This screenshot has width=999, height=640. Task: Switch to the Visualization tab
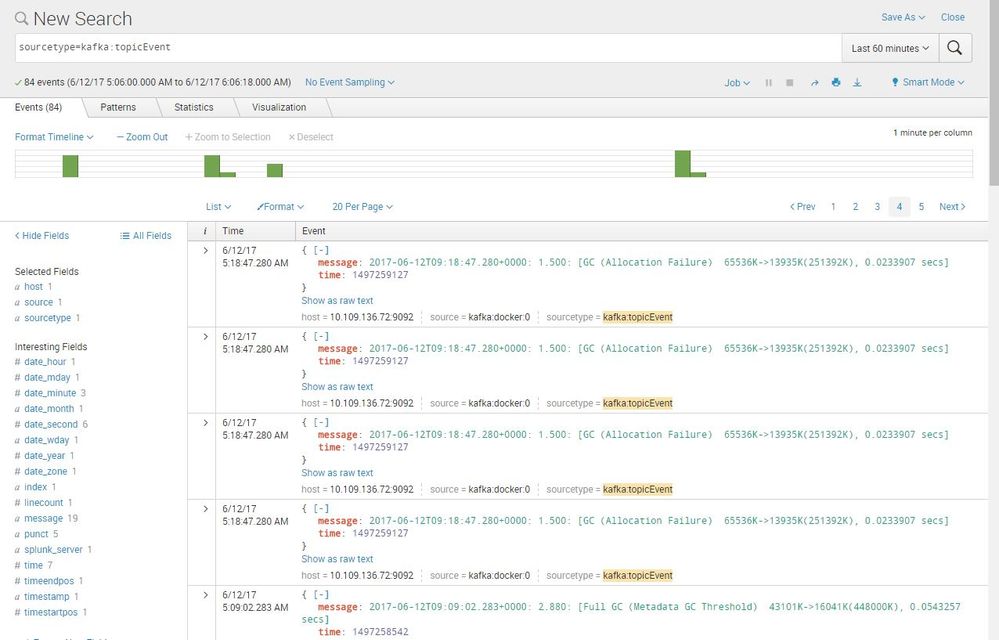[x=279, y=107]
